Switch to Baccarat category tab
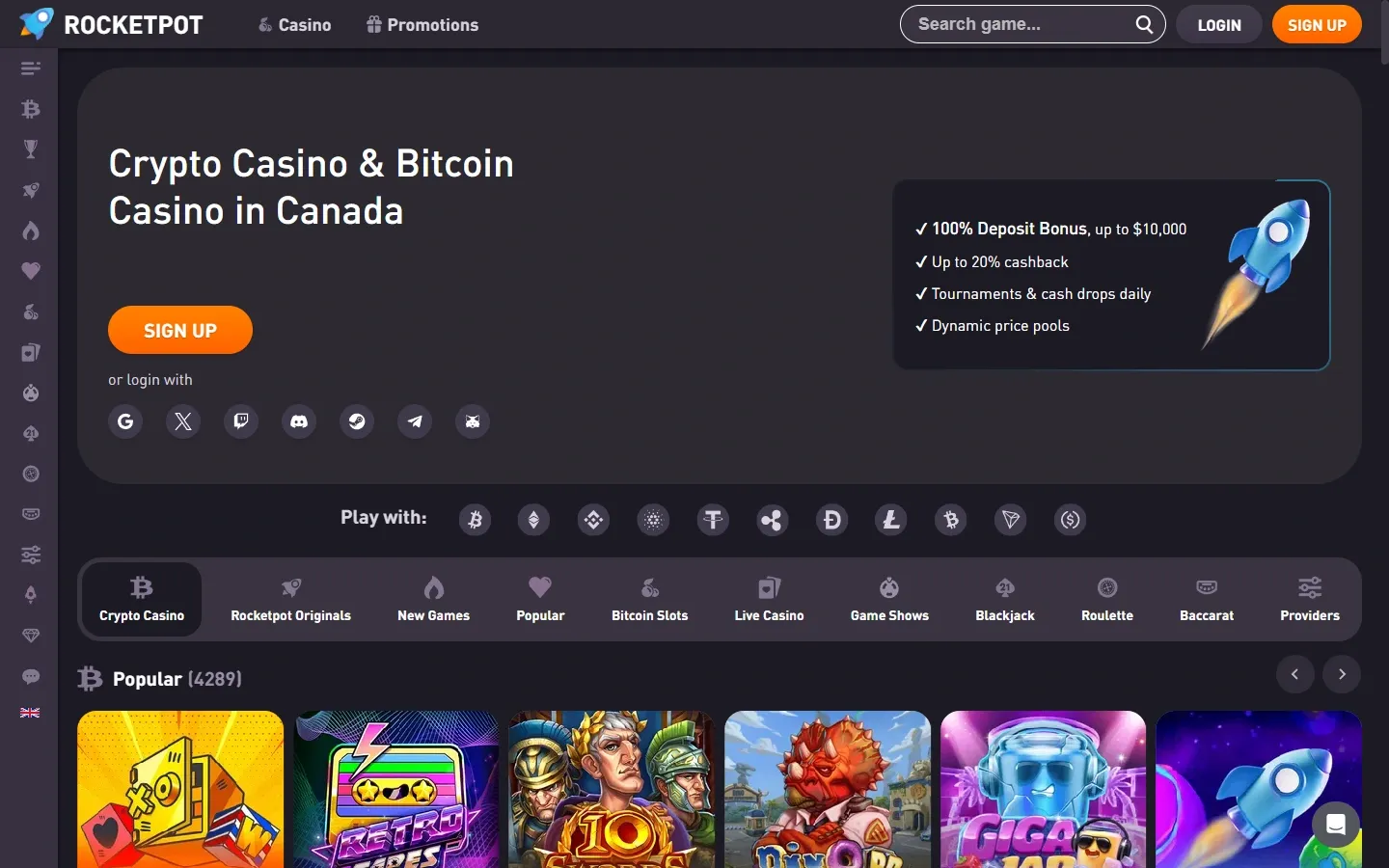The height and width of the screenshot is (868, 1389). click(x=1207, y=599)
